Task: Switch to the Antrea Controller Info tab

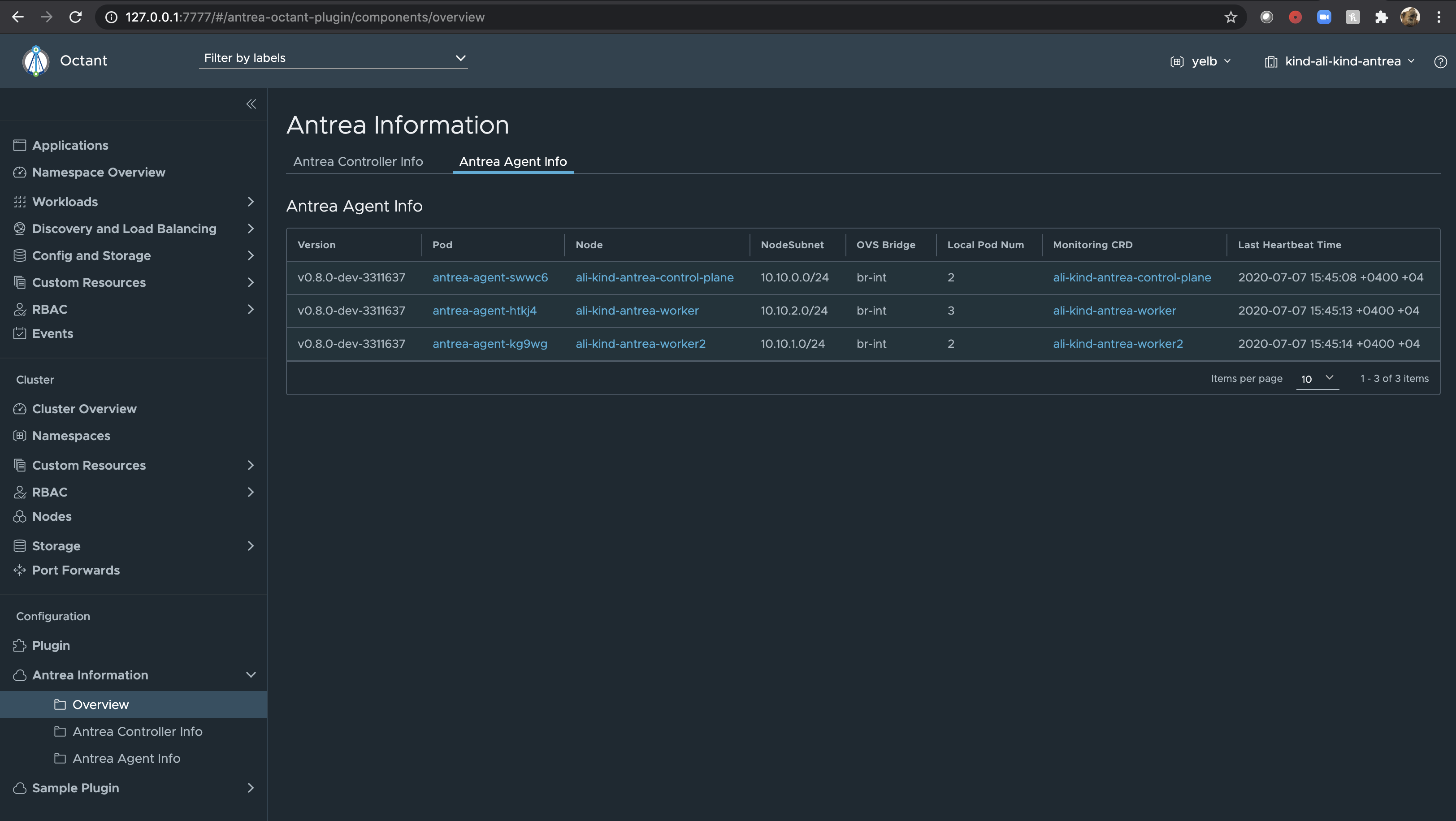Action: point(358,162)
